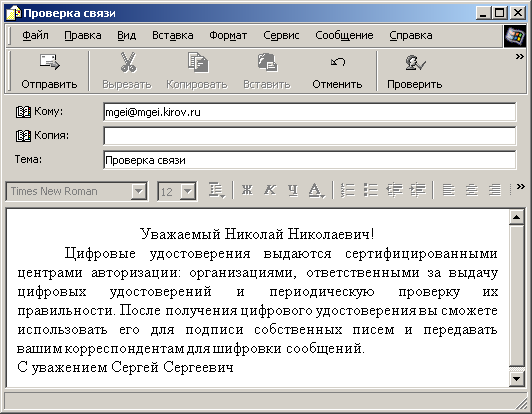The image size is (532, 414).
Task: Open the Справка menu
Action: 411,35
